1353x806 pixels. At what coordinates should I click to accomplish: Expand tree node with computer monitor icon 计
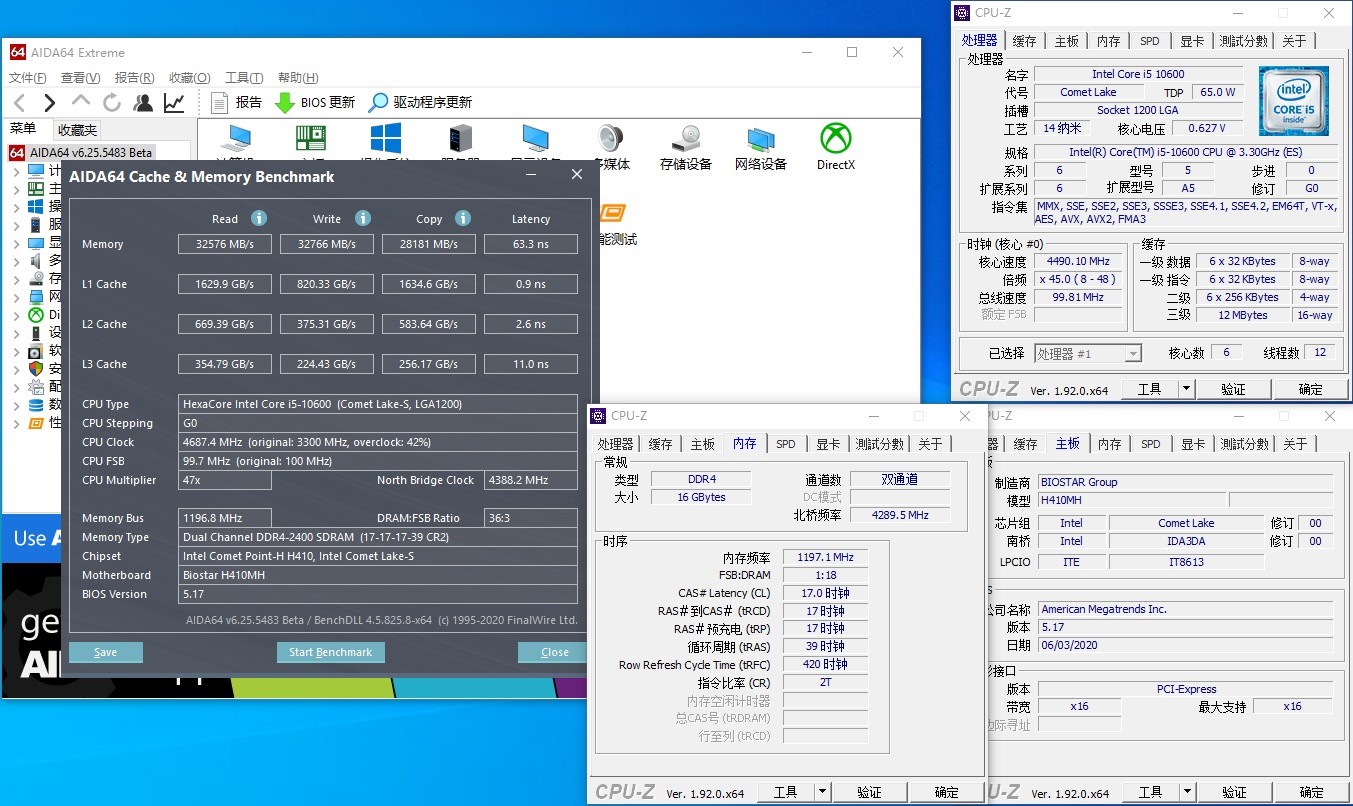(x=16, y=171)
